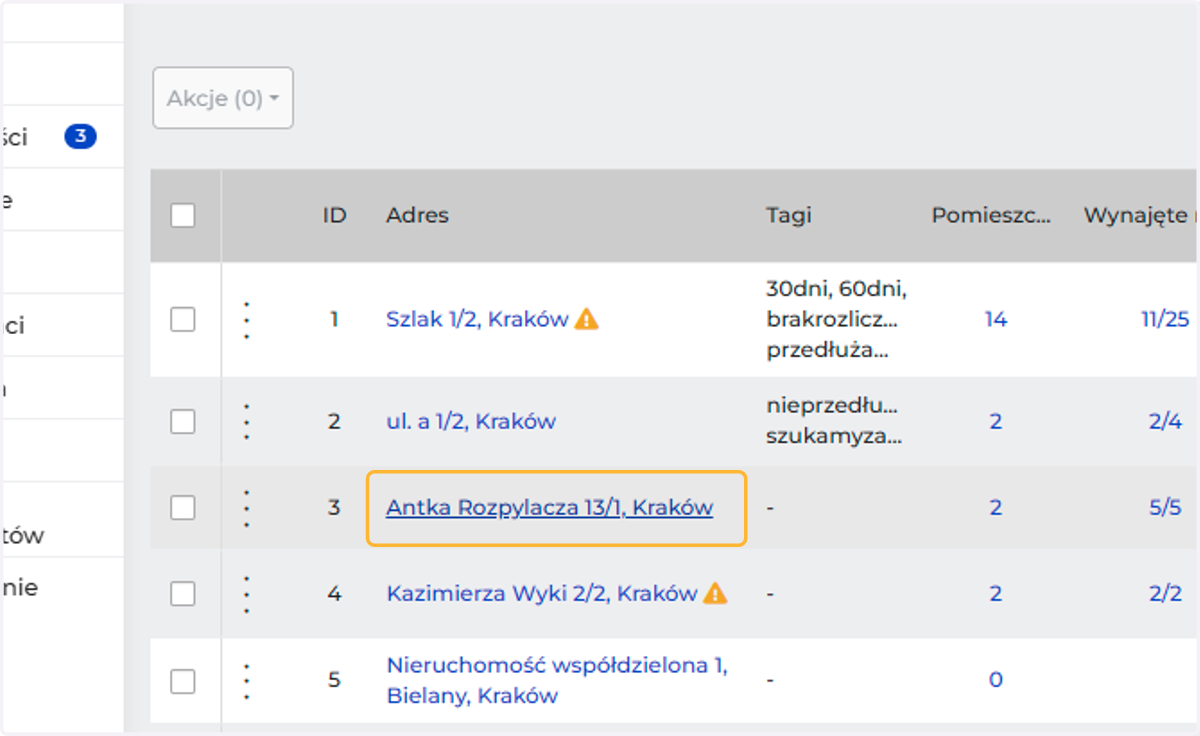
Task: Select checkbox for ul. a 1/2 row
Action: 183,421
